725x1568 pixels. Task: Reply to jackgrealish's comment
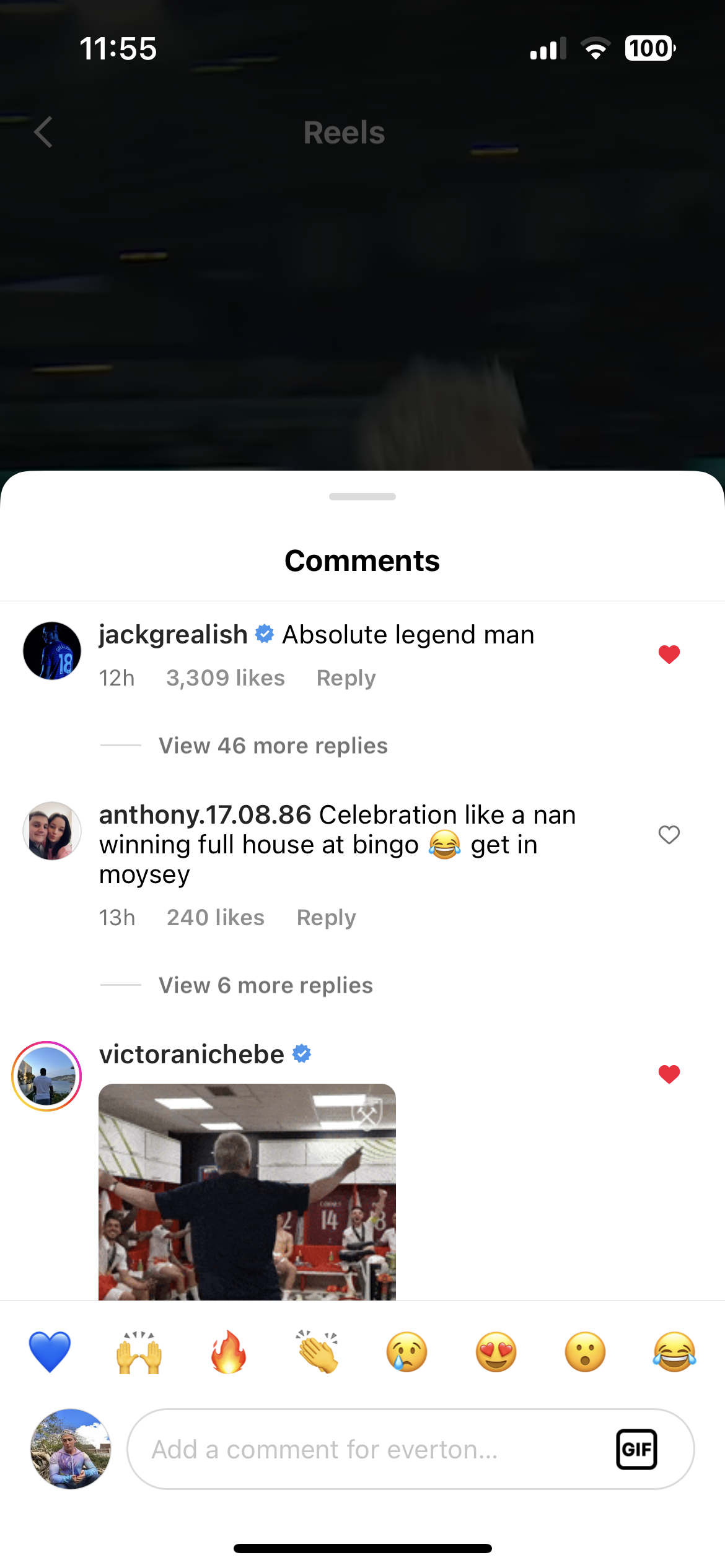pyautogui.click(x=346, y=678)
